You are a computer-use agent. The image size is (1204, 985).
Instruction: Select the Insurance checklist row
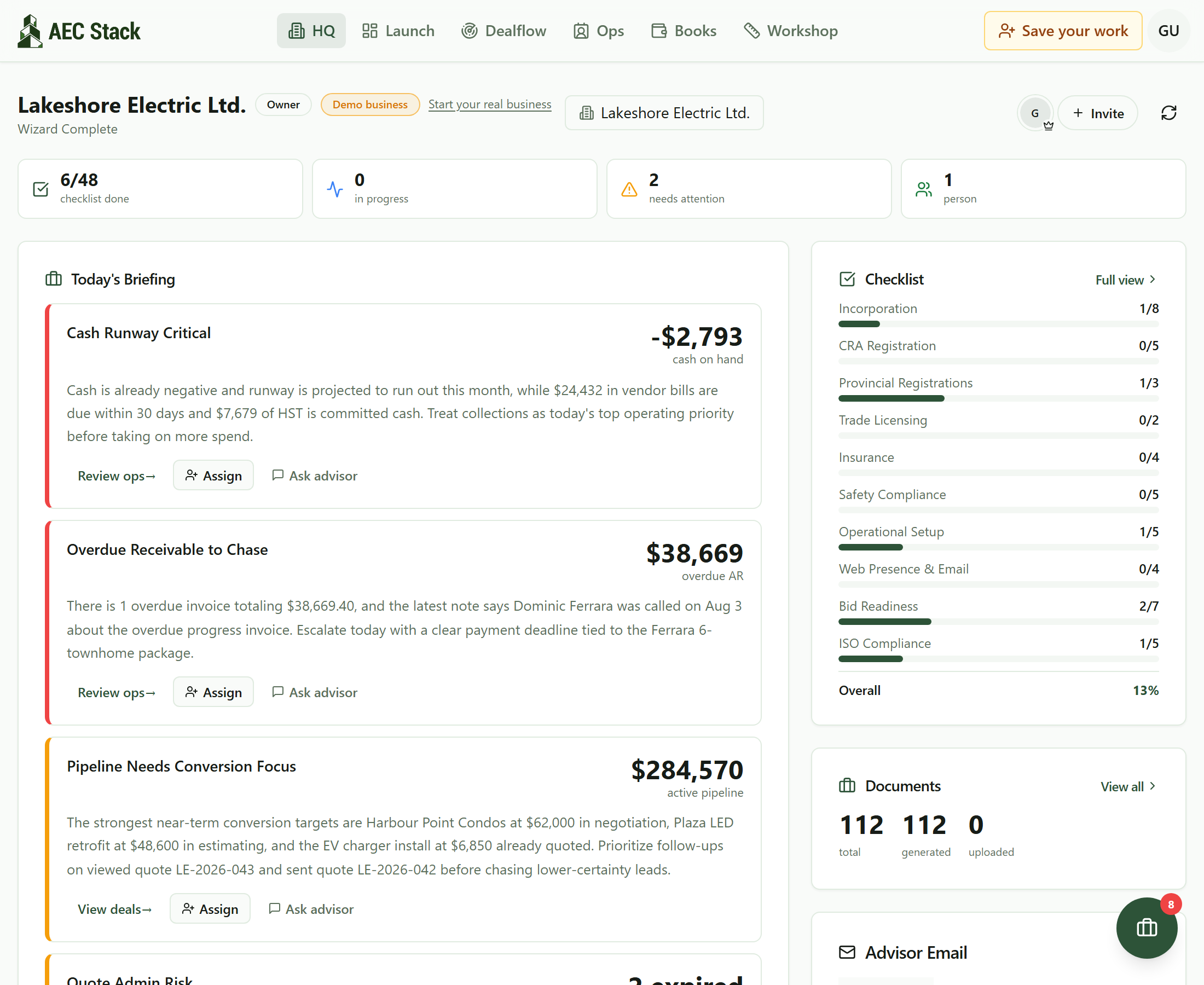pyautogui.click(x=999, y=462)
